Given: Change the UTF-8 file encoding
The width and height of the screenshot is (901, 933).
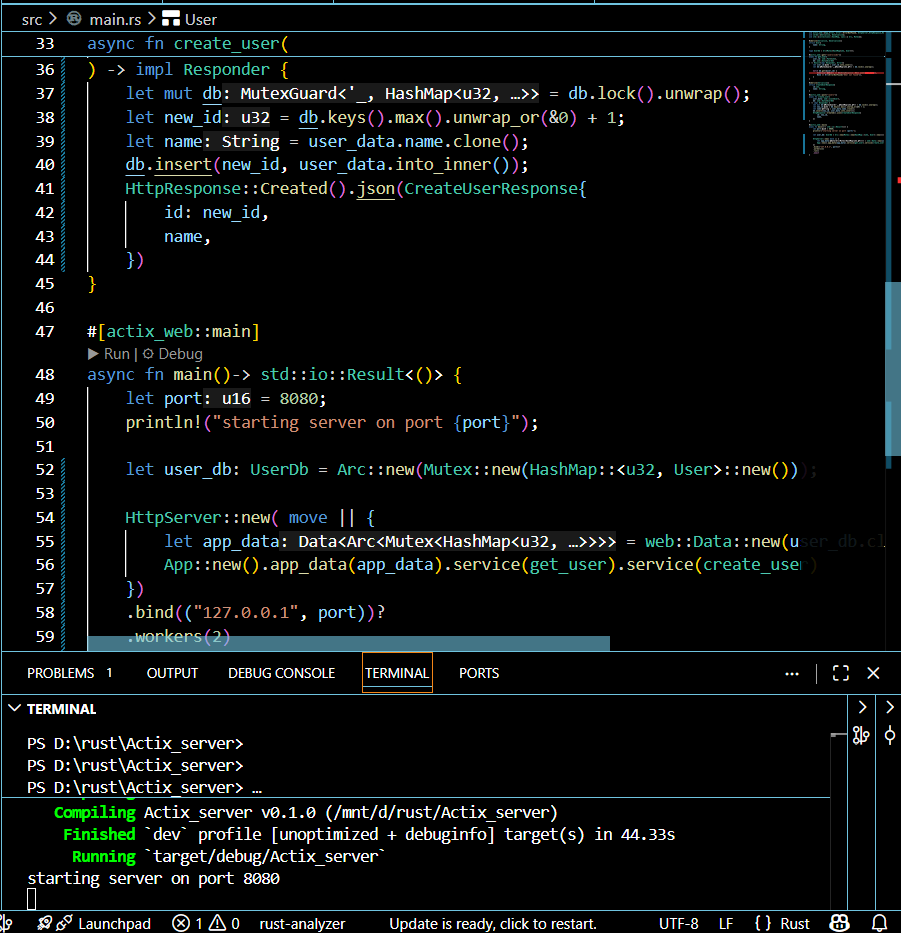Looking at the screenshot, I should 678,923.
